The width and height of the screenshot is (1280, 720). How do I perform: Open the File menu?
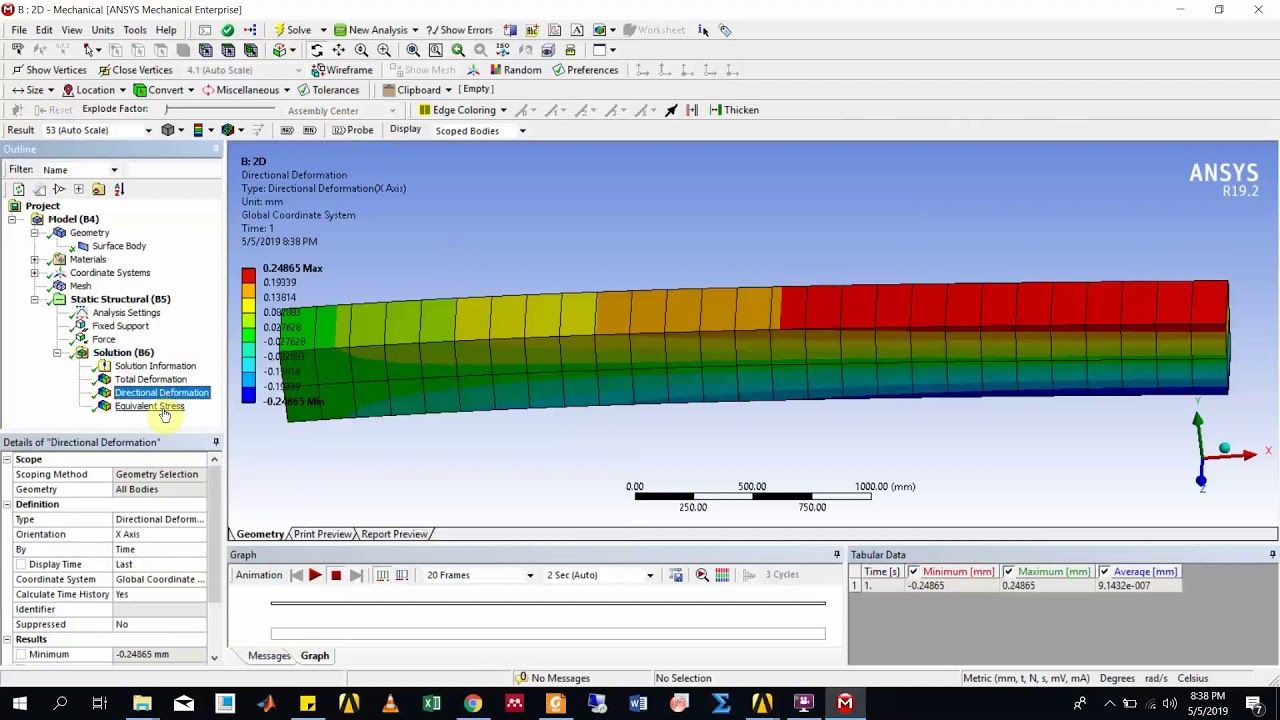19,30
